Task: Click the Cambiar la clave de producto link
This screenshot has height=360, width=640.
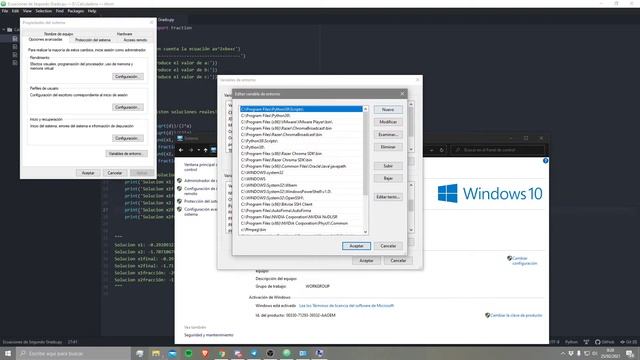Action: [516, 315]
